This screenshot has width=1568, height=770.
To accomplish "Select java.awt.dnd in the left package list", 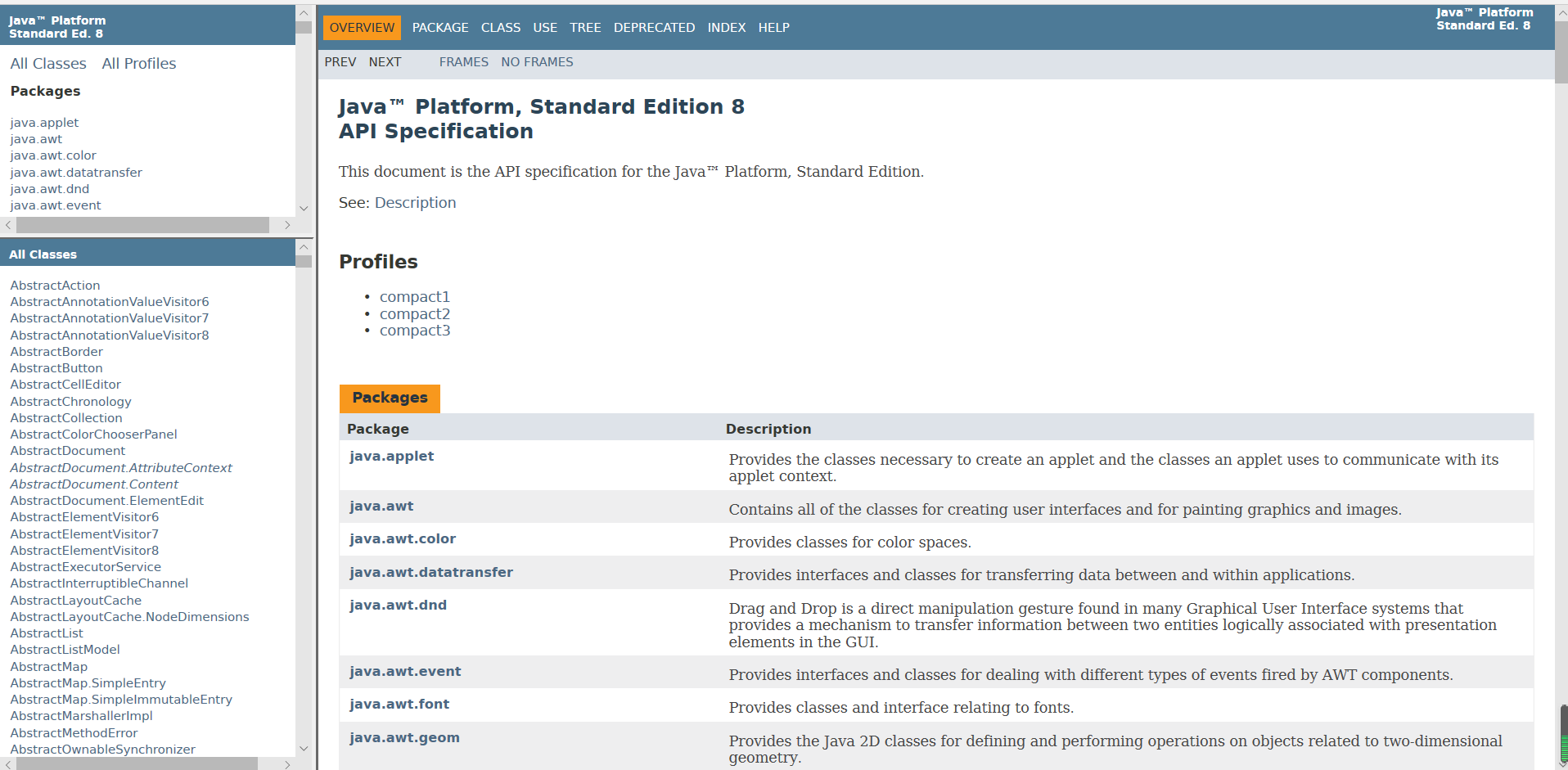I will tap(50, 189).
